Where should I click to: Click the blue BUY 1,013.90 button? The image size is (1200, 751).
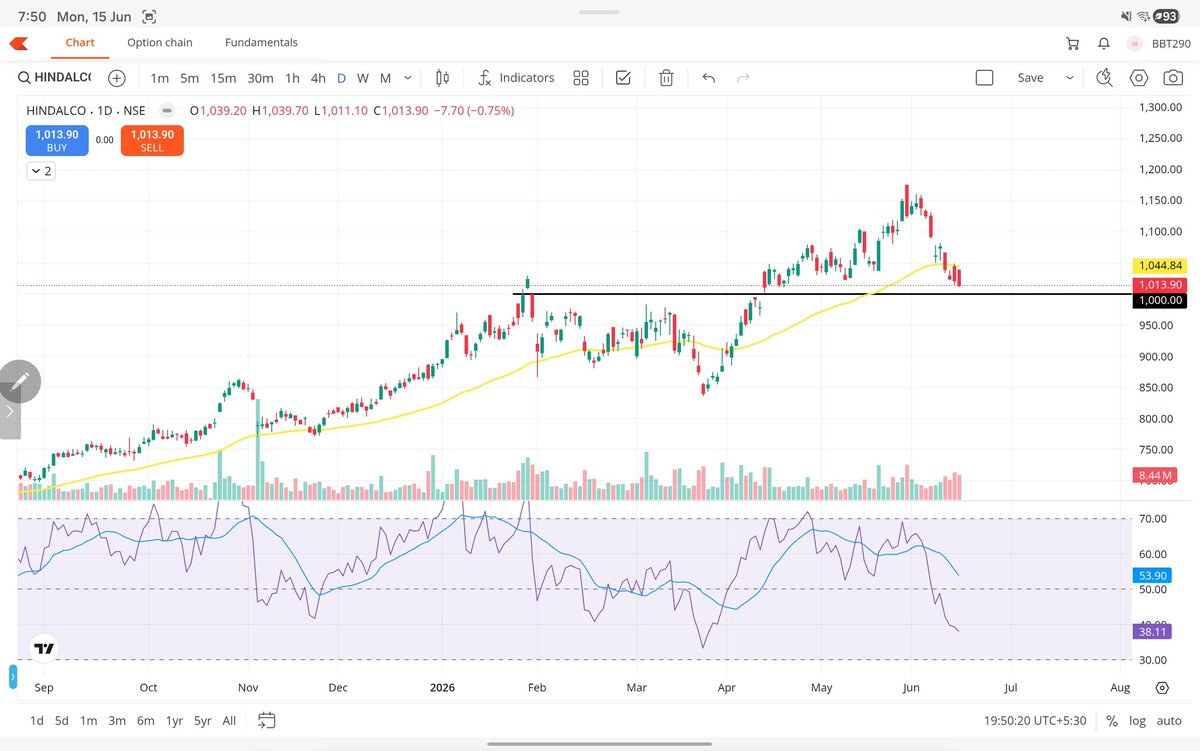(x=56, y=141)
